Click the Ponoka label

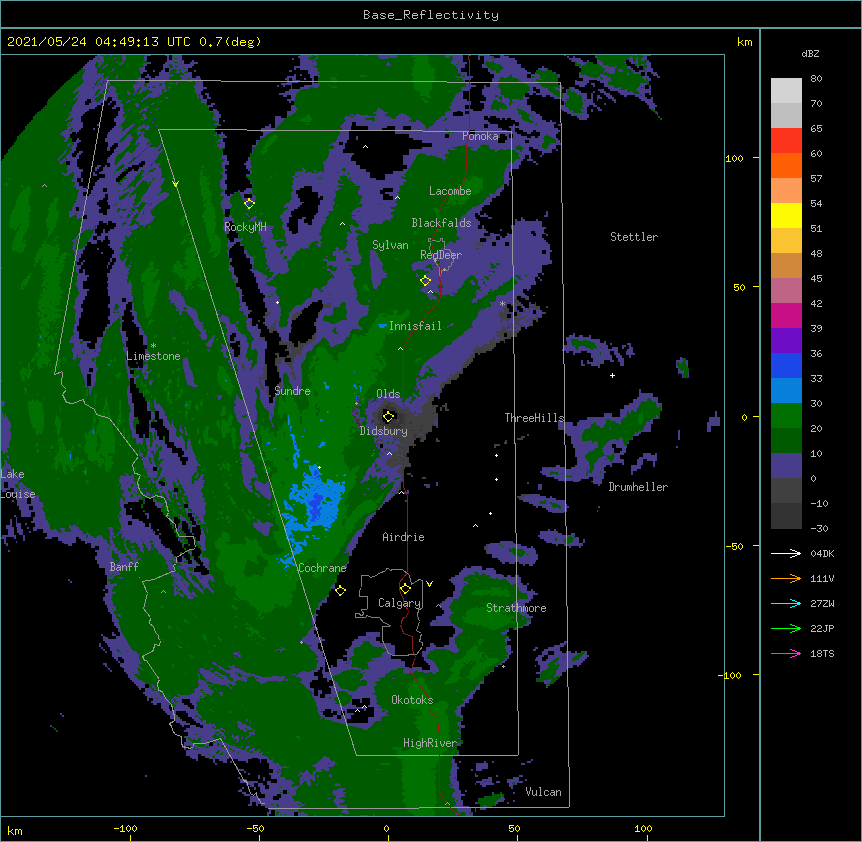[x=480, y=136]
